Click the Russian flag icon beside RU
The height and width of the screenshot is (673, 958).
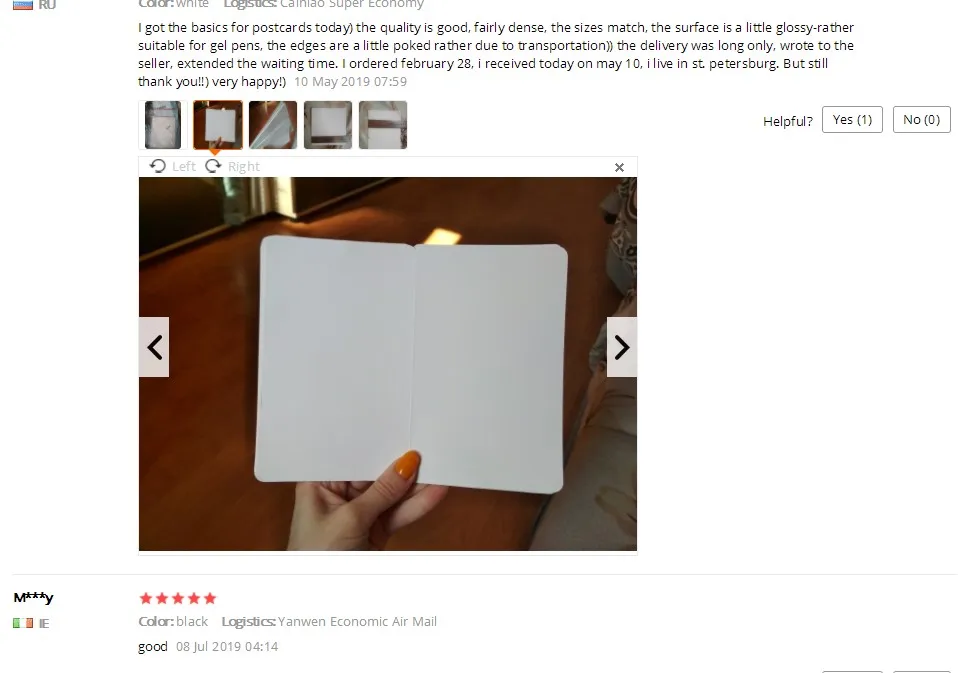(23, 5)
